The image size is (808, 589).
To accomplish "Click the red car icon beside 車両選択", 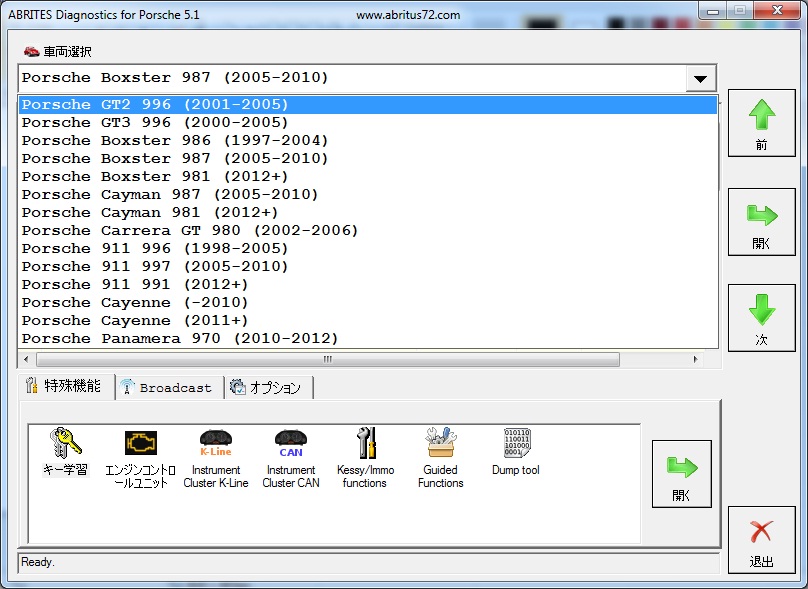I will (x=31, y=51).
